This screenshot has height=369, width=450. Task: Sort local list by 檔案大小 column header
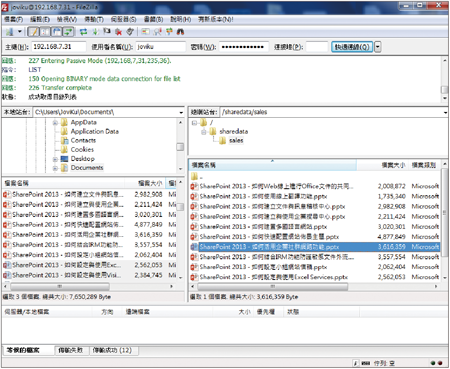(x=145, y=183)
